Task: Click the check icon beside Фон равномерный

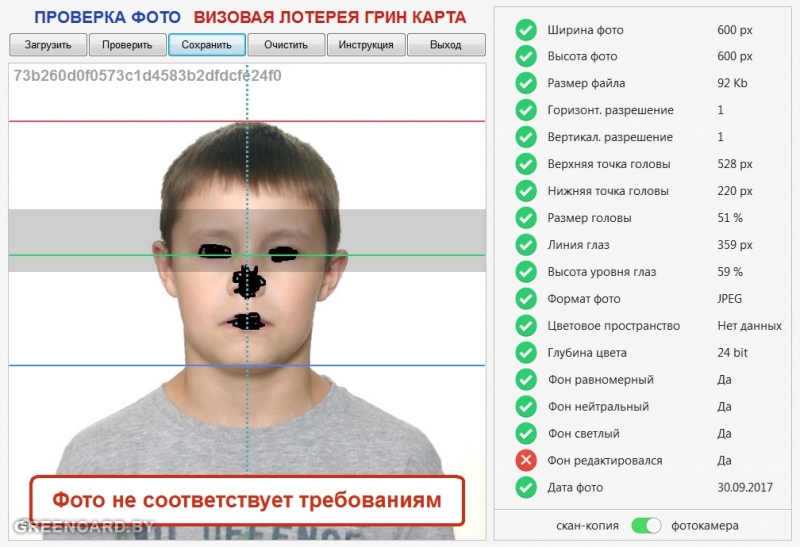Action: (x=526, y=380)
